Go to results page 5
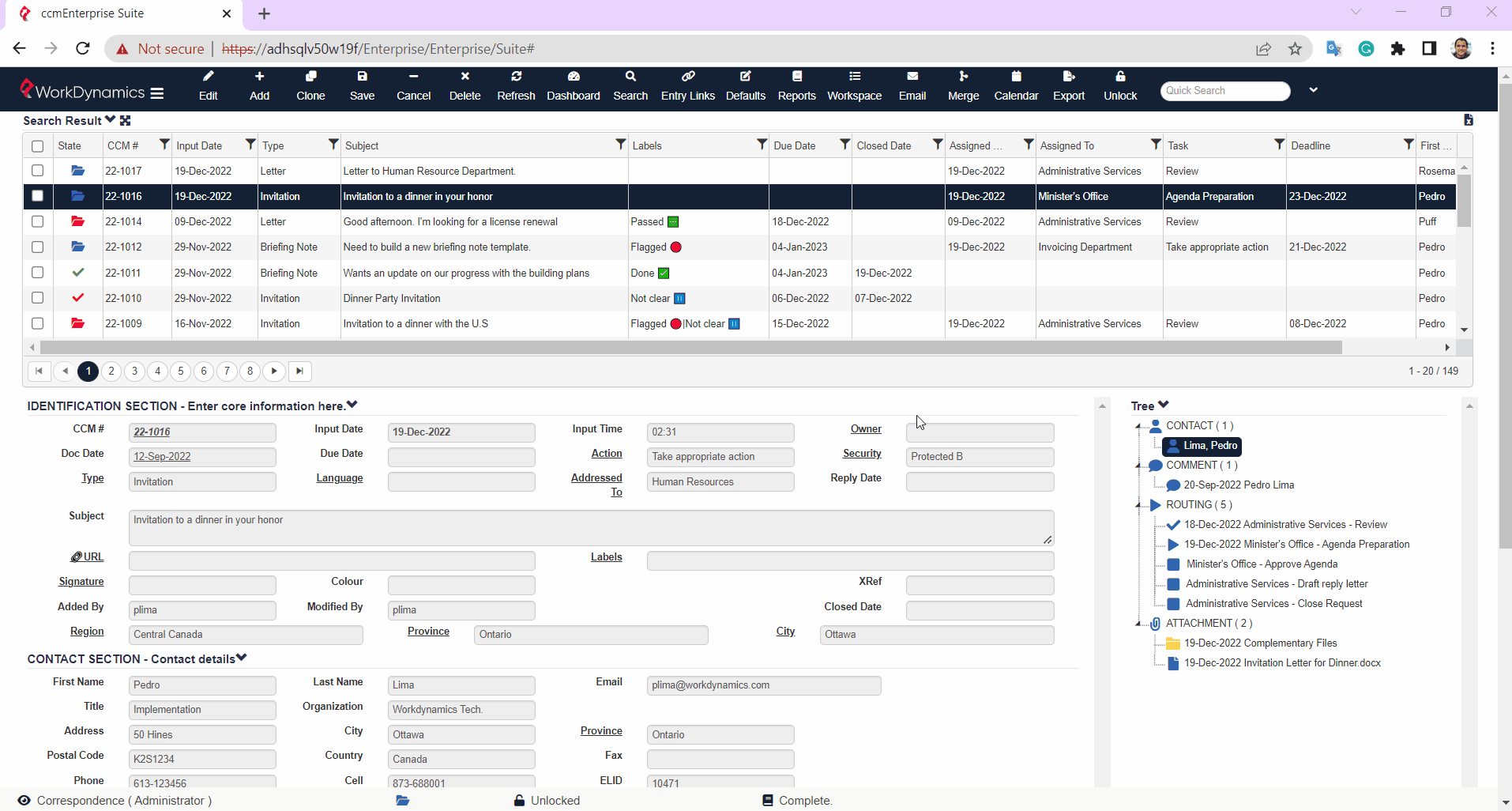 [x=181, y=371]
